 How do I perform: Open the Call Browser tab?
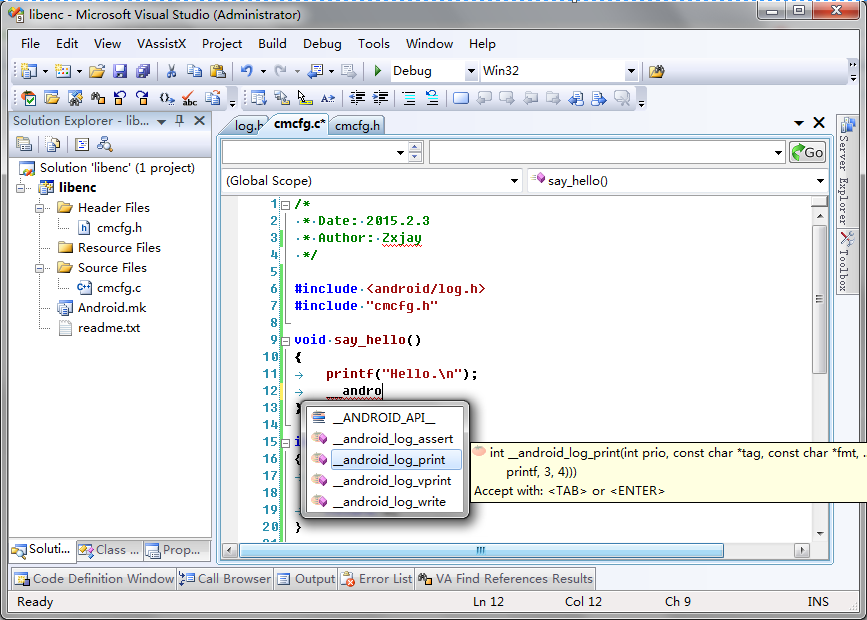coord(224,579)
